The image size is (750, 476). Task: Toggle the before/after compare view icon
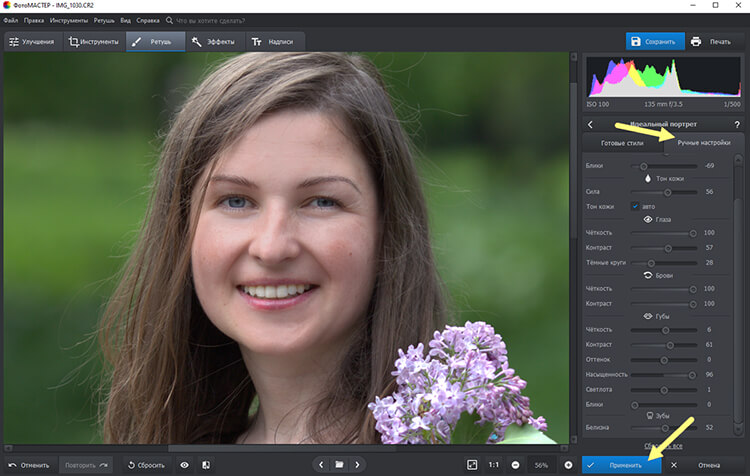pos(205,465)
